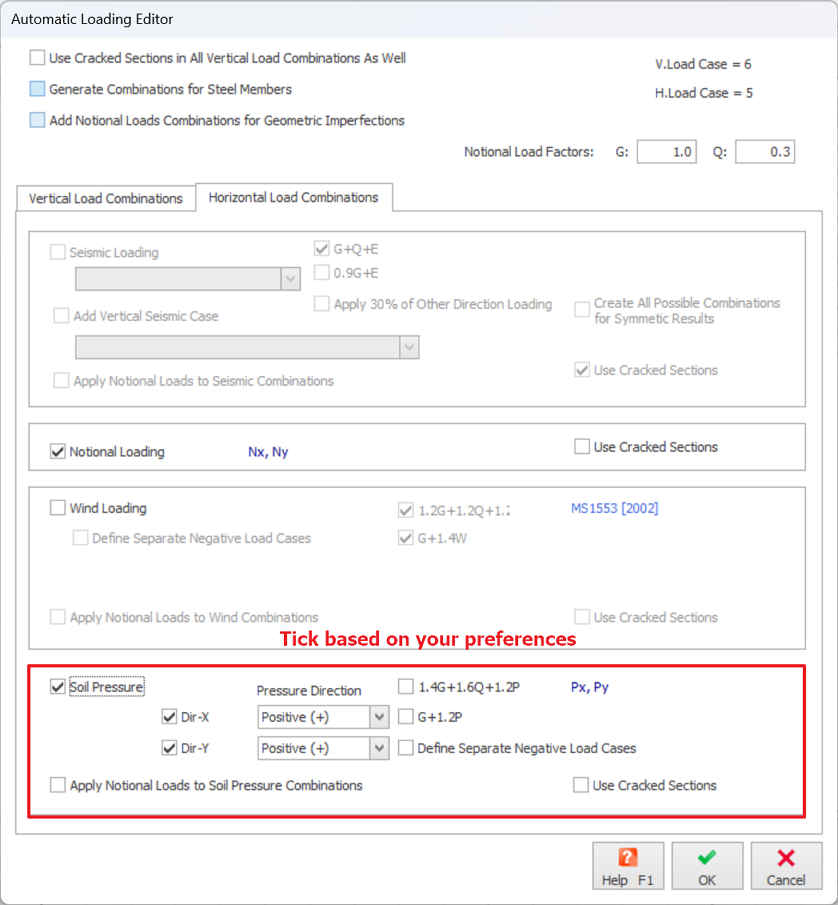The image size is (838, 905).
Task: Expand the Dir-Y Pressure Direction dropdown
Action: coord(378,748)
